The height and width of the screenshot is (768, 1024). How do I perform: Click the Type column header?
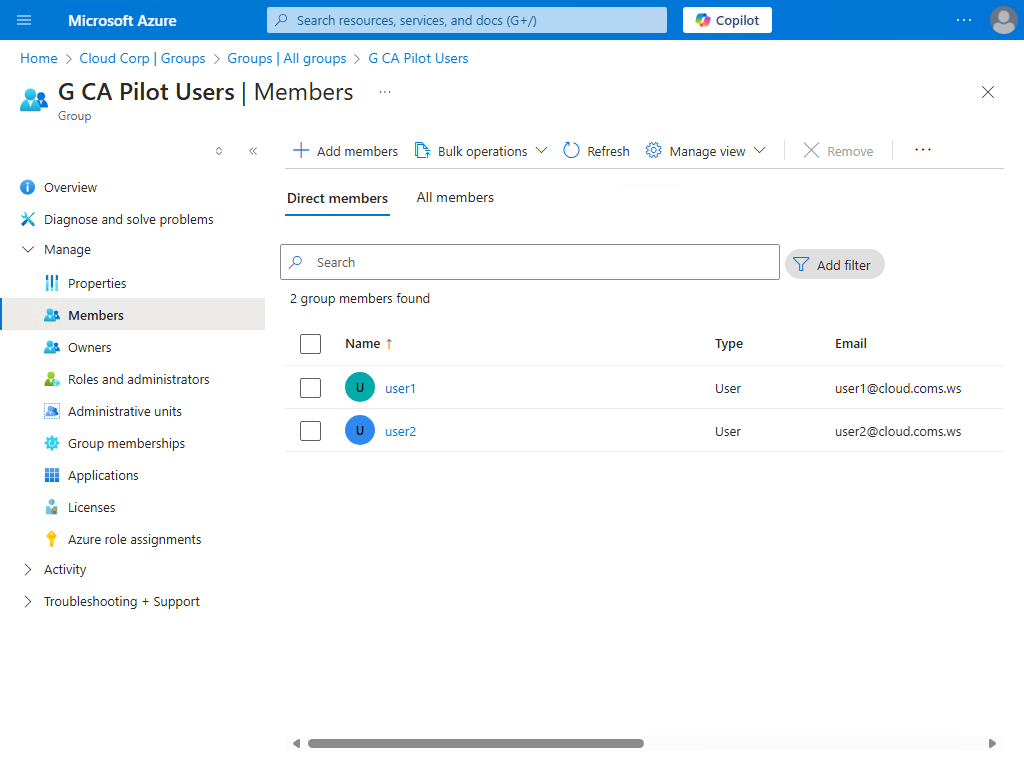point(728,344)
